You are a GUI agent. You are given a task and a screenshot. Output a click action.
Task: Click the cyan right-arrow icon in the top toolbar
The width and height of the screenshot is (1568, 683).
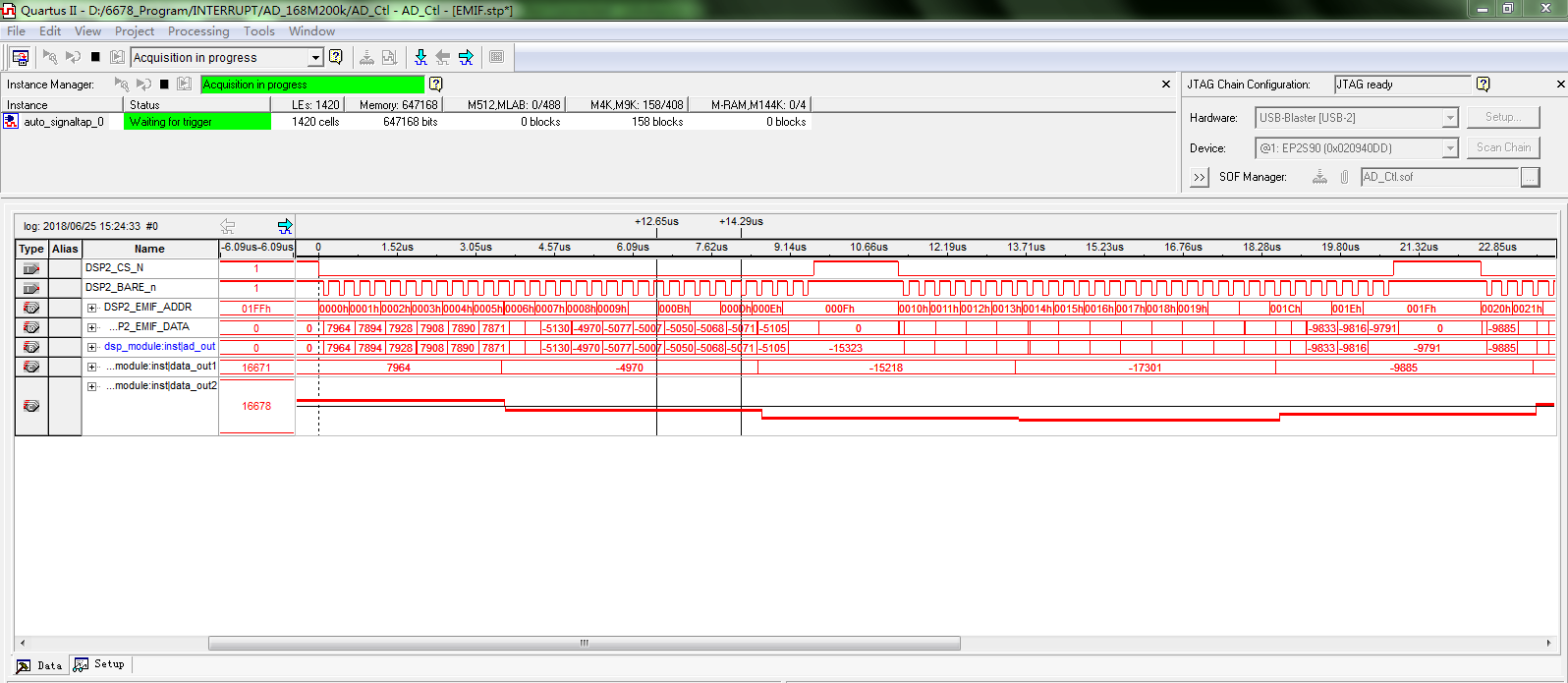466,57
